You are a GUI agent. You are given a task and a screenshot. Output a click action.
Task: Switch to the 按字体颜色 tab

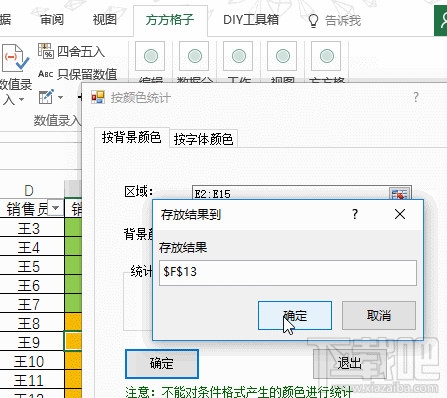click(203, 139)
